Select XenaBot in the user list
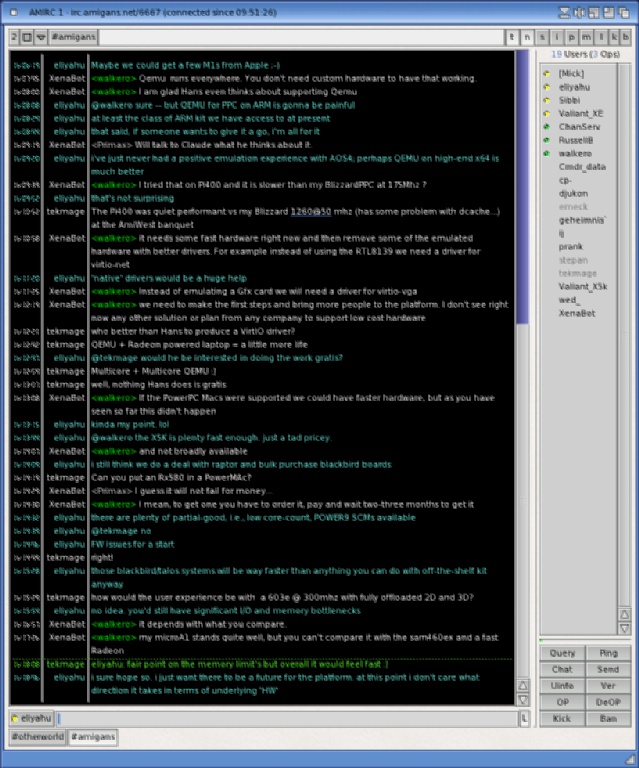This screenshot has width=639, height=768. [577, 313]
